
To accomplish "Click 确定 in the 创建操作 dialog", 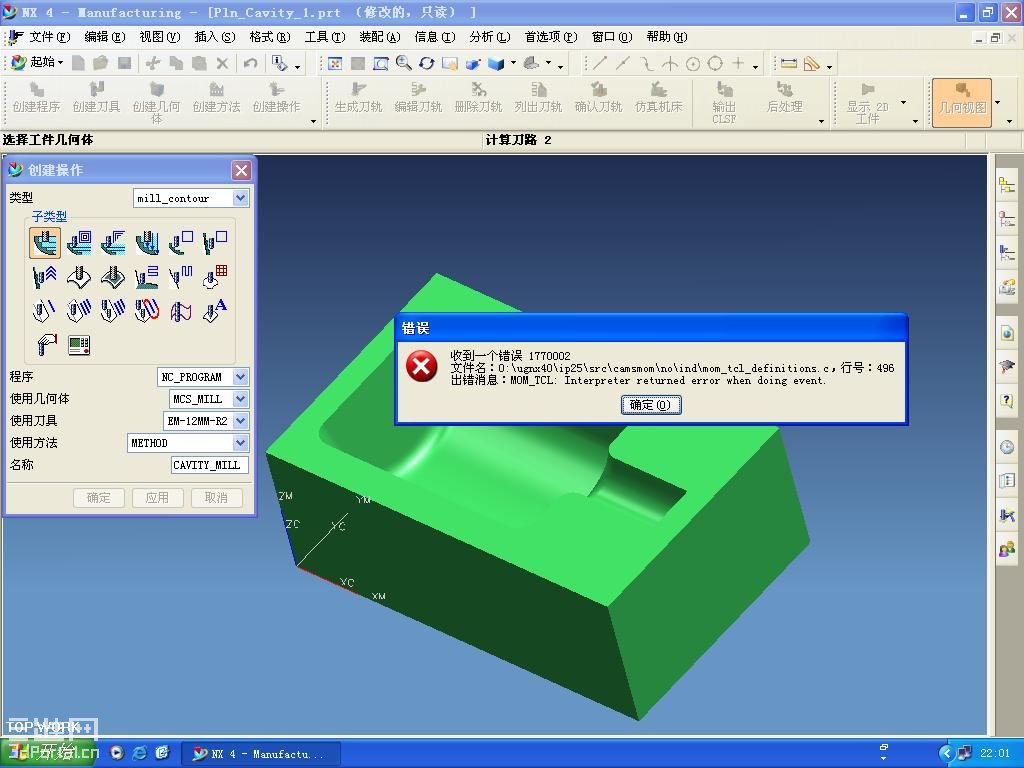I will (x=99, y=498).
